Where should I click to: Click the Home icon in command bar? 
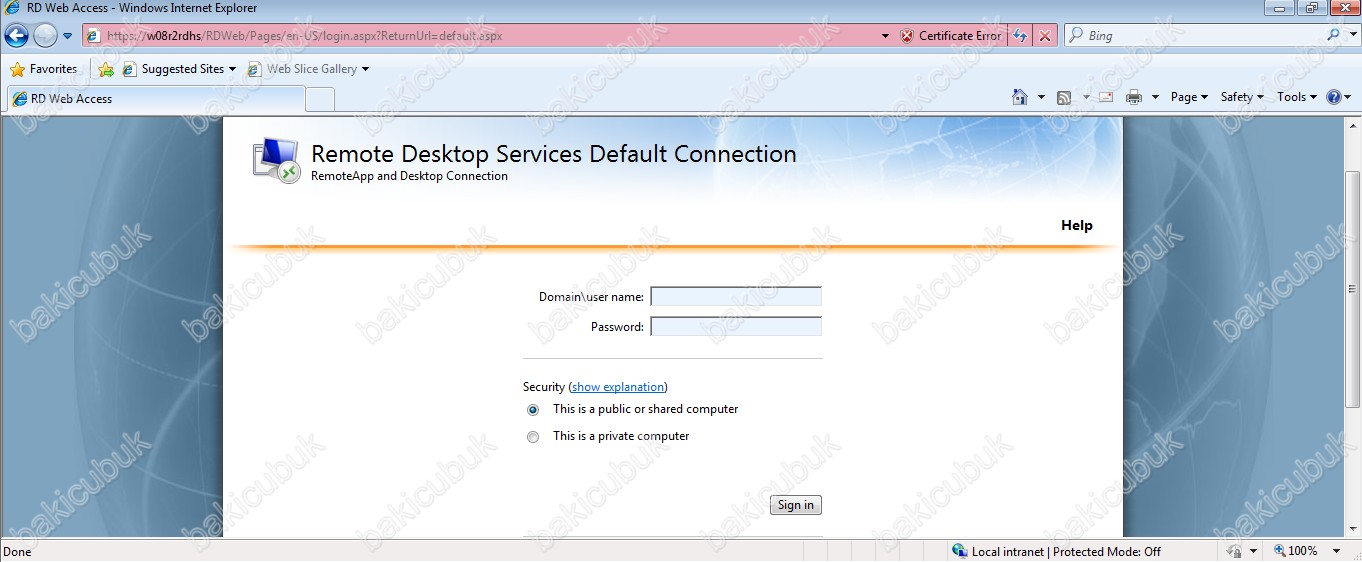tap(1020, 97)
